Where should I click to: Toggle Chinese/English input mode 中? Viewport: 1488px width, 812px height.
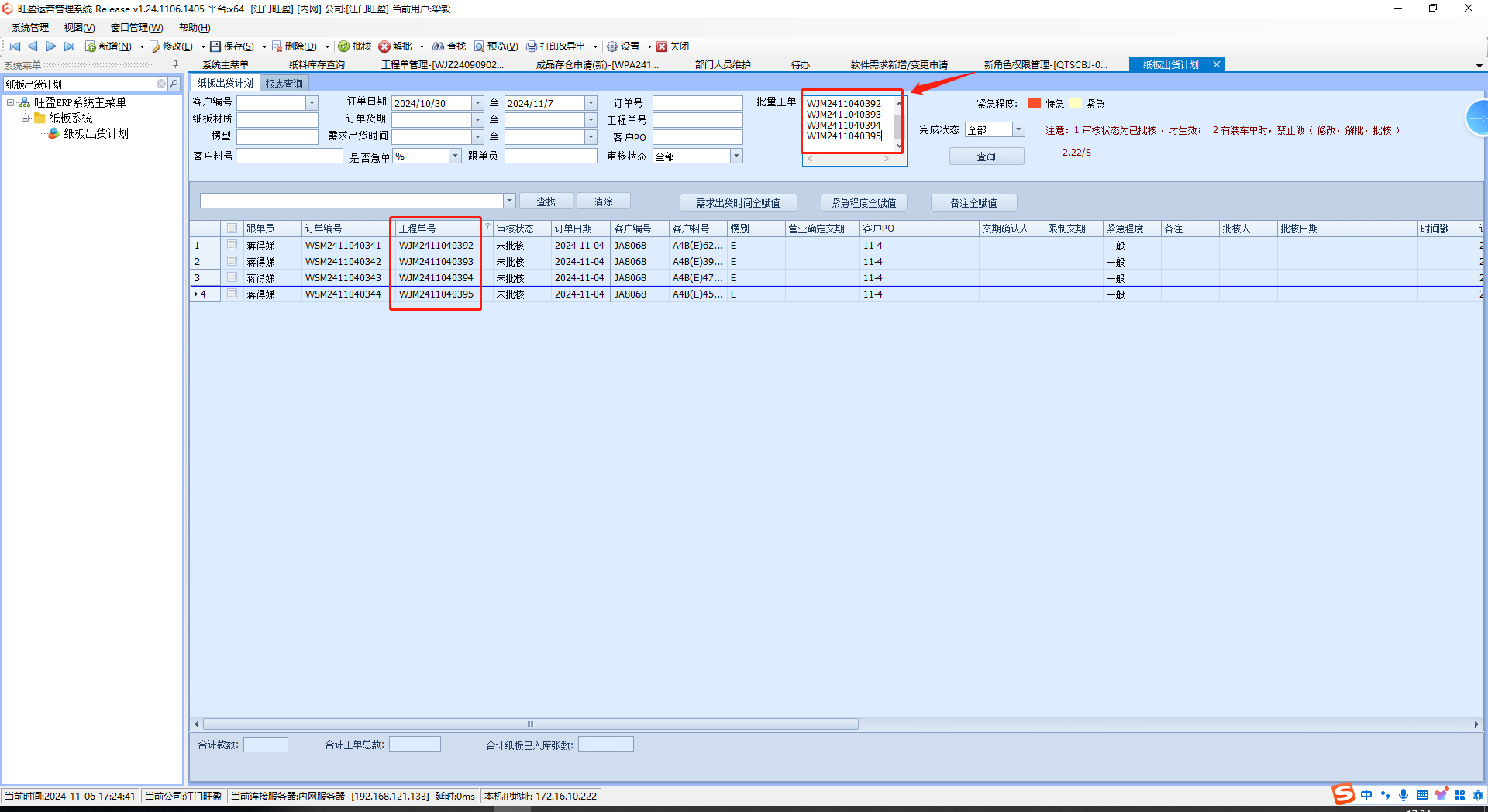pos(1366,795)
